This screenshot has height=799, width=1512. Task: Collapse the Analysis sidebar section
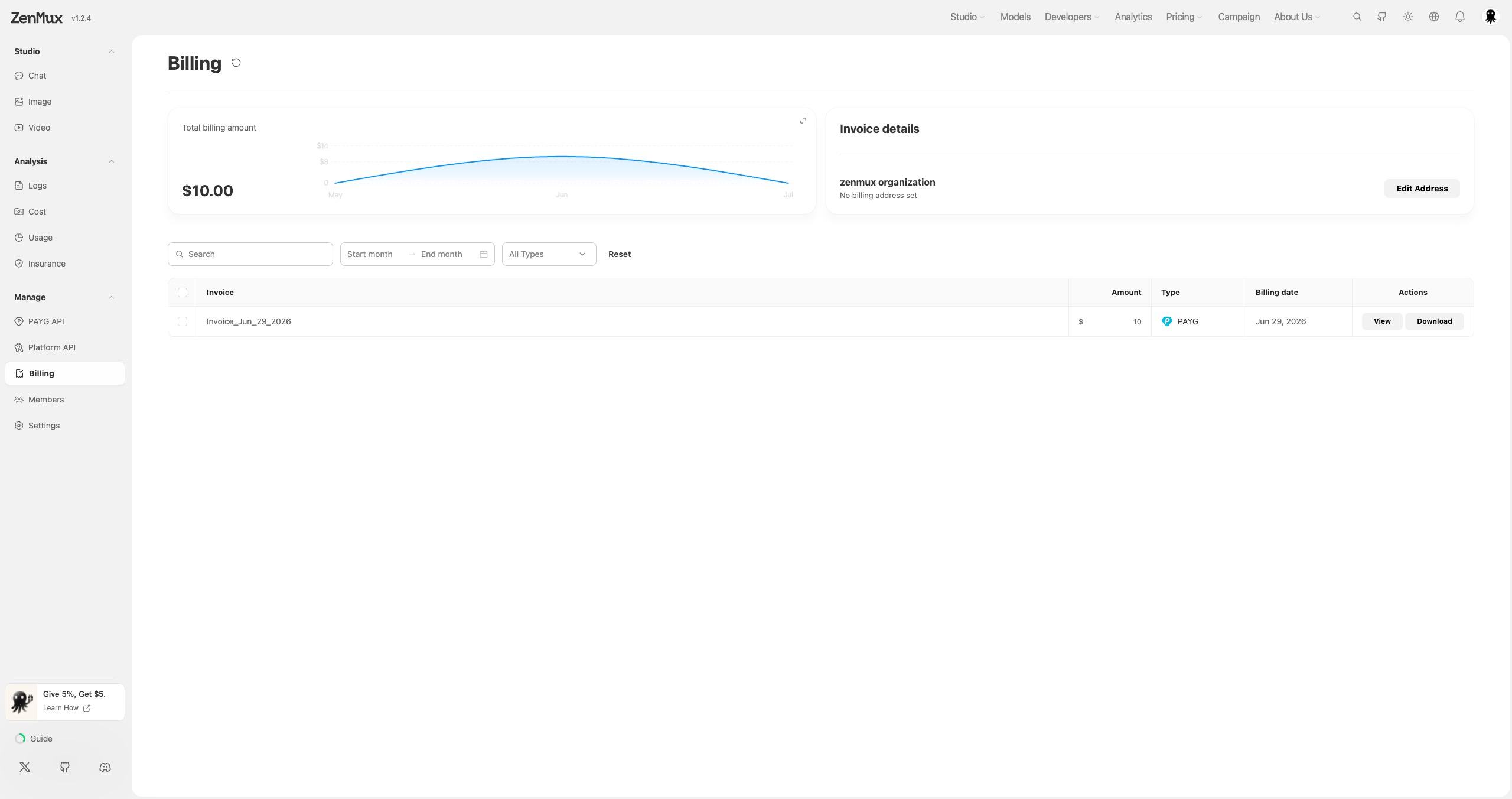pos(112,161)
